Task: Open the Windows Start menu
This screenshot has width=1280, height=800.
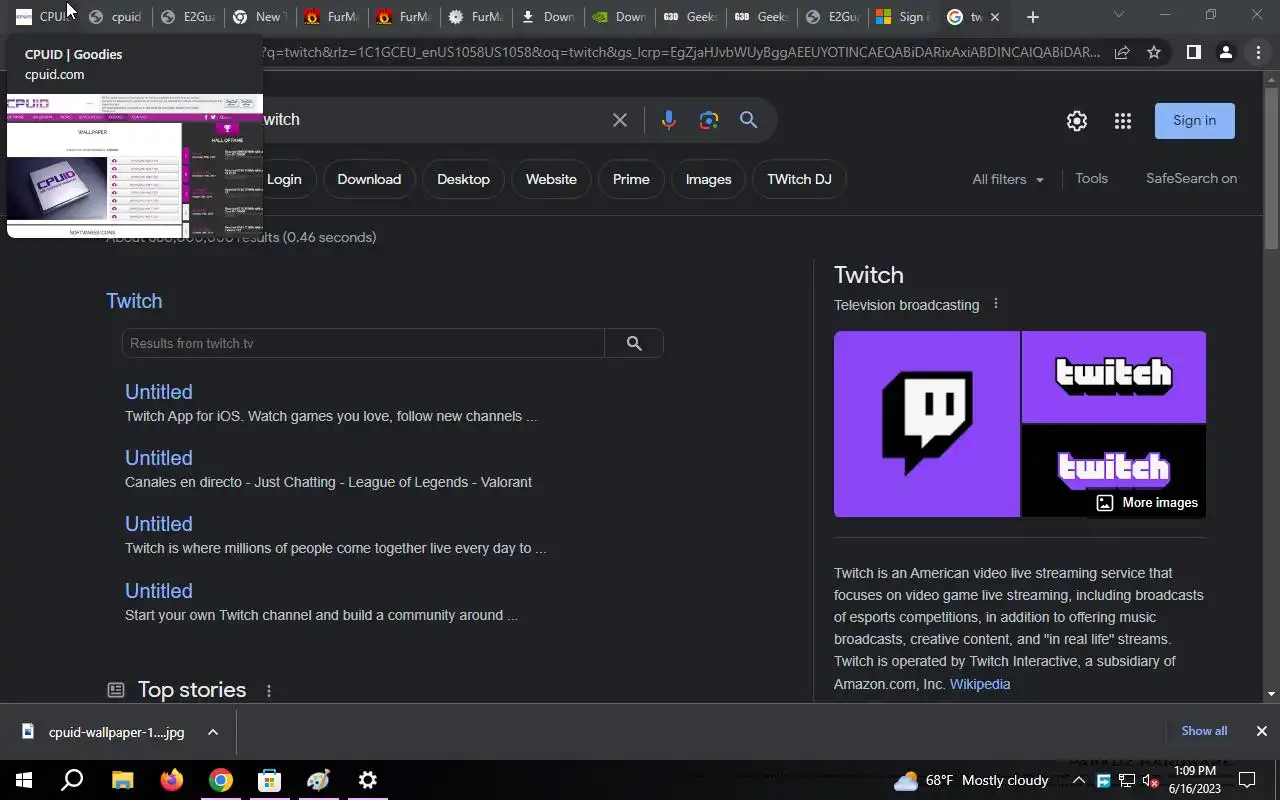Action: point(24,780)
